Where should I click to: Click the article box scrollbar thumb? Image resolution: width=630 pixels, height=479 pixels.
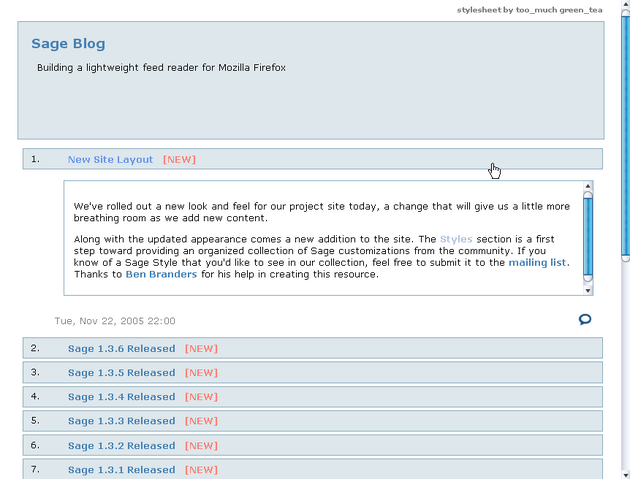coord(588,237)
